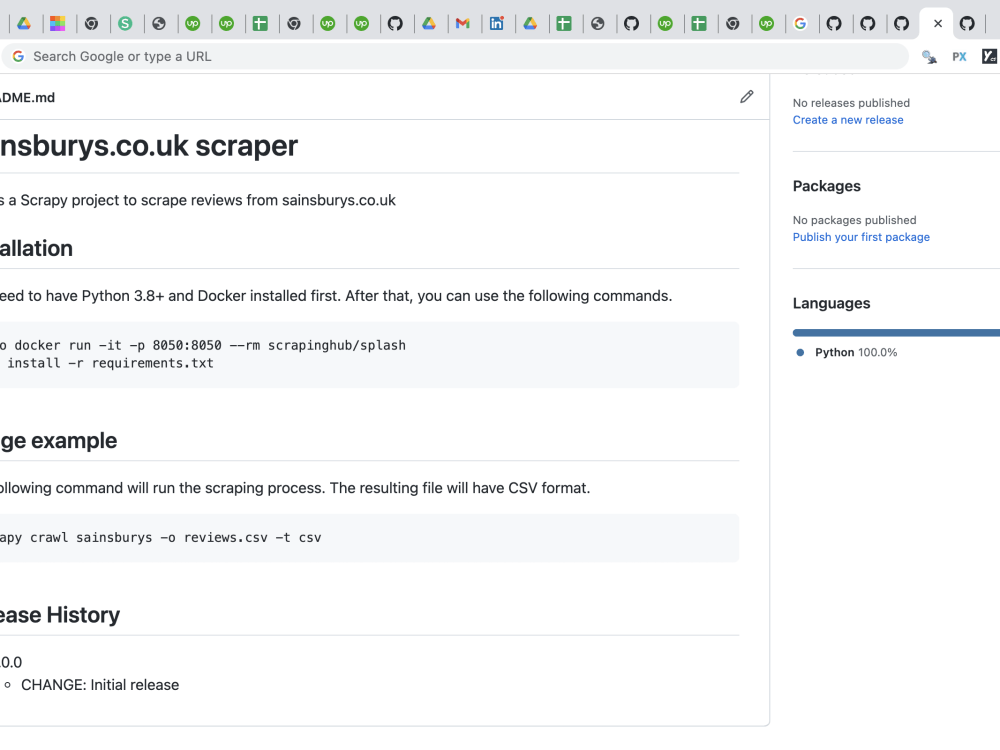1000x750 pixels.
Task: Open Upwork tab just left of Google G tab
Action: point(766,24)
